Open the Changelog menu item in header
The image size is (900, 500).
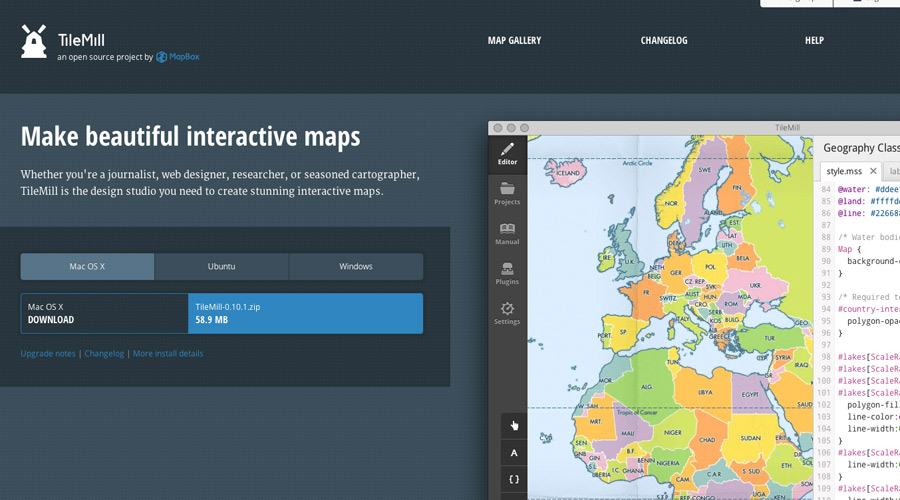point(664,40)
